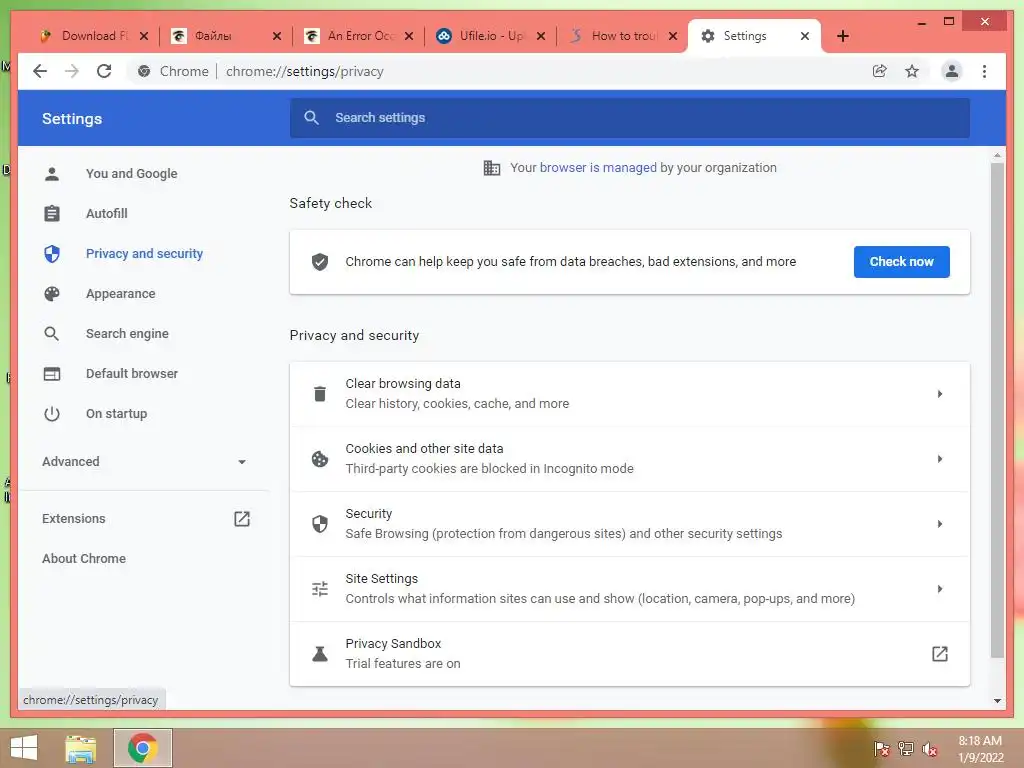Screen dimensions: 1024x768
Task: Open File Explorer from the taskbar
Action: 81,748
